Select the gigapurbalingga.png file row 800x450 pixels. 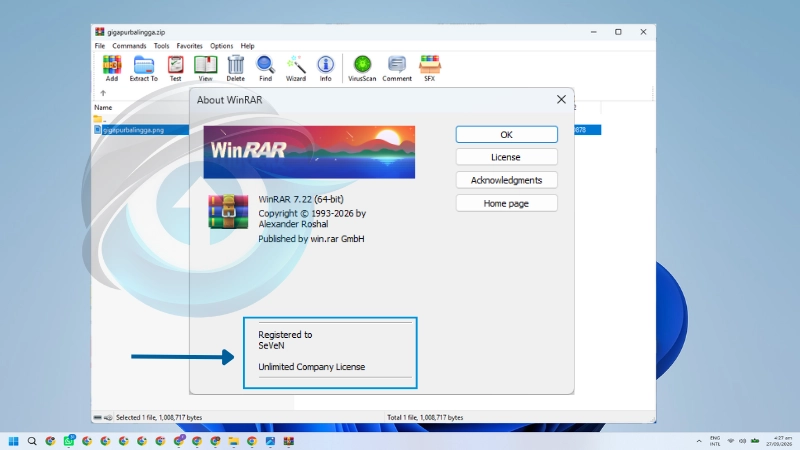pos(141,130)
